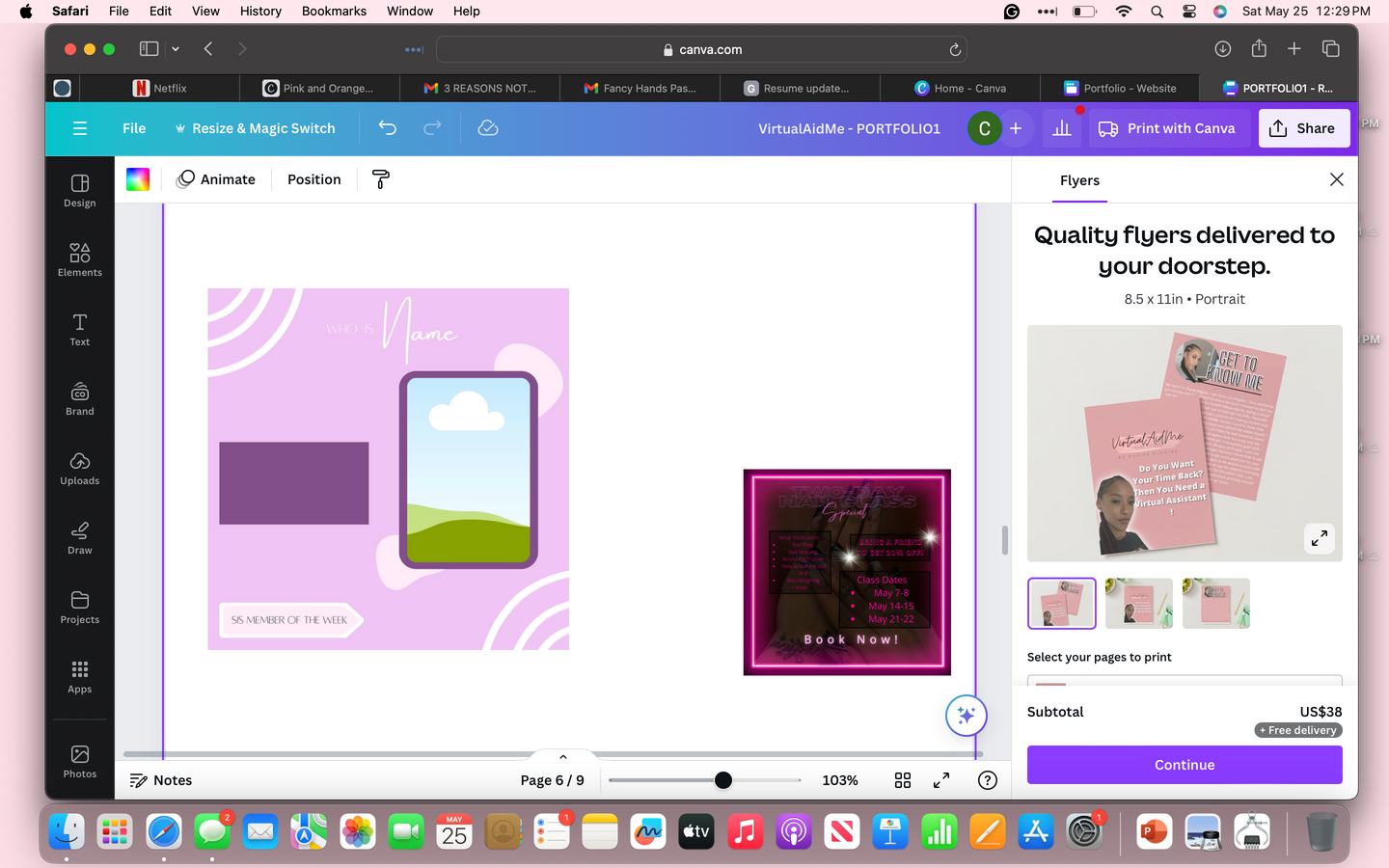This screenshot has height=868, width=1389.
Task: Click the undo arrow
Action: [x=388, y=128]
